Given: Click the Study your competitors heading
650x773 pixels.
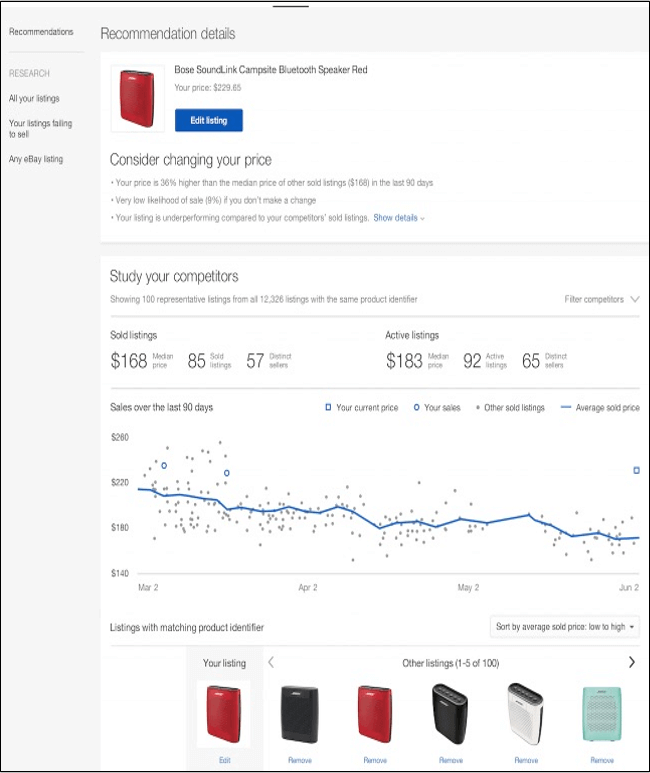Looking at the screenshot, I should pyautogui.click(x=174, y=276).
